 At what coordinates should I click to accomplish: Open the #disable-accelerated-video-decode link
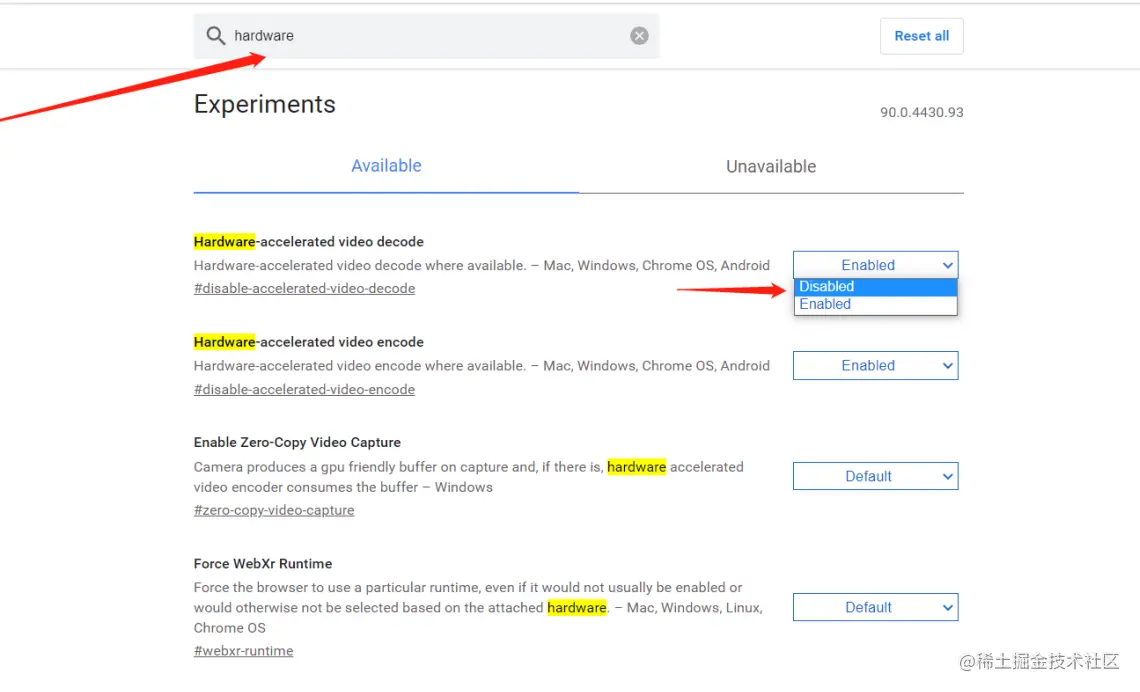(304, 289)
